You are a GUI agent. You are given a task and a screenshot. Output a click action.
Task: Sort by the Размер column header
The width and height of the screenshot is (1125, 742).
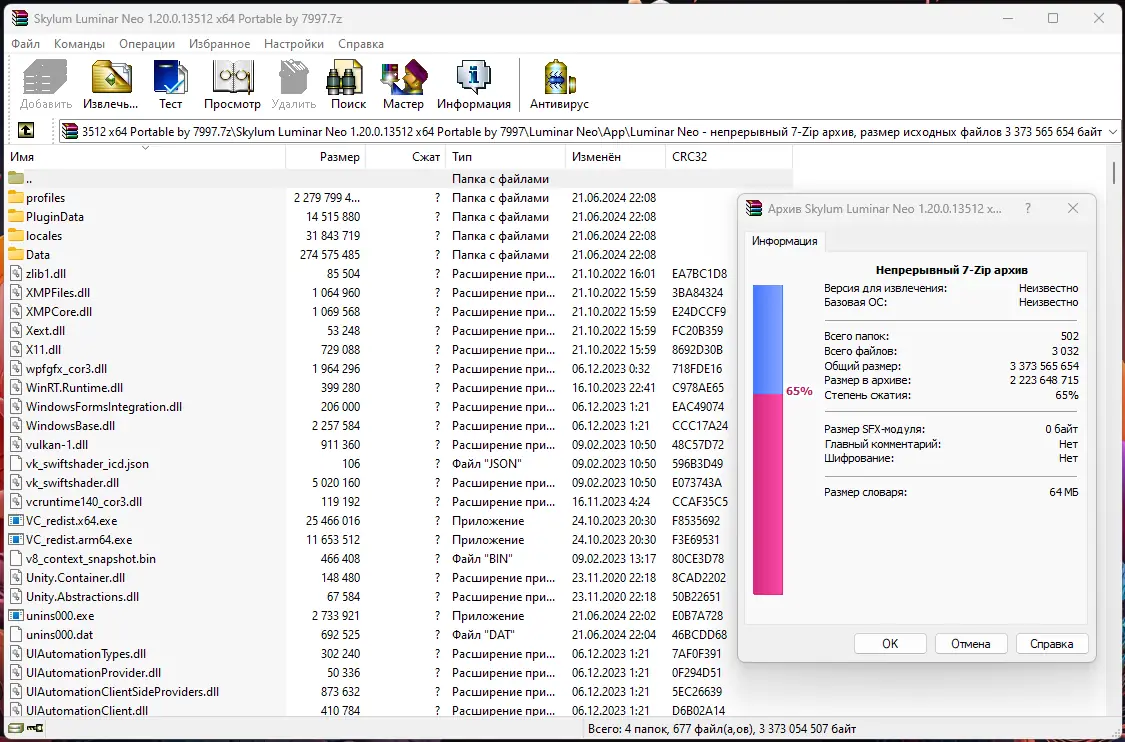[x=326, y=156]
